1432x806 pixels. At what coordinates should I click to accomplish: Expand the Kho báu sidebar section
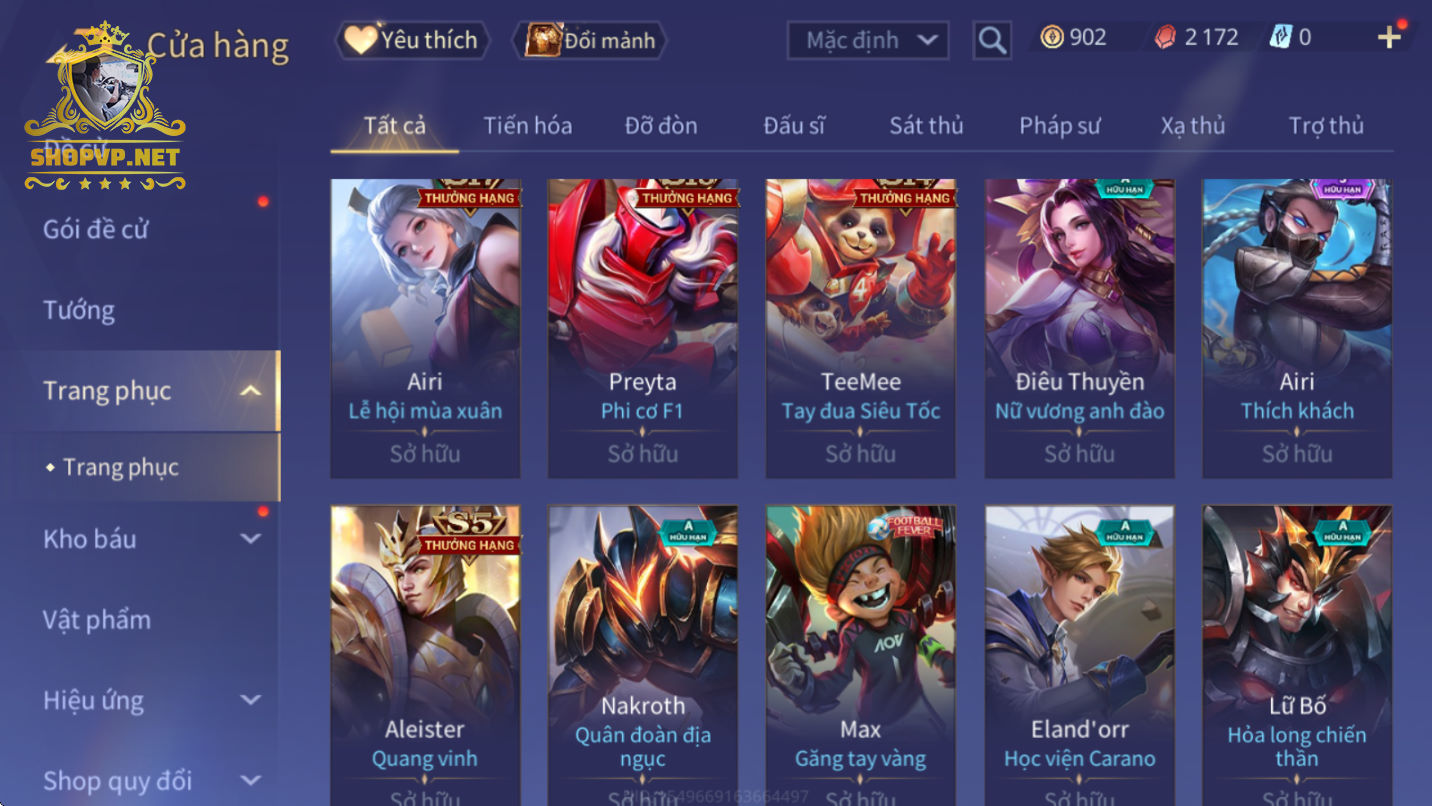coord(251,539)
